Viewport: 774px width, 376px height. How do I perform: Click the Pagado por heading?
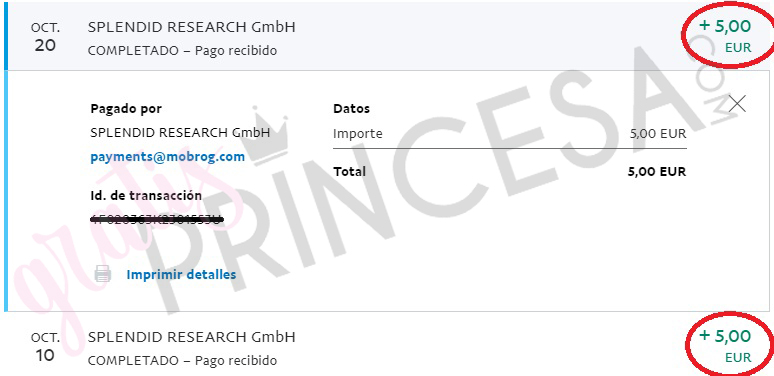tap(126, 109)
